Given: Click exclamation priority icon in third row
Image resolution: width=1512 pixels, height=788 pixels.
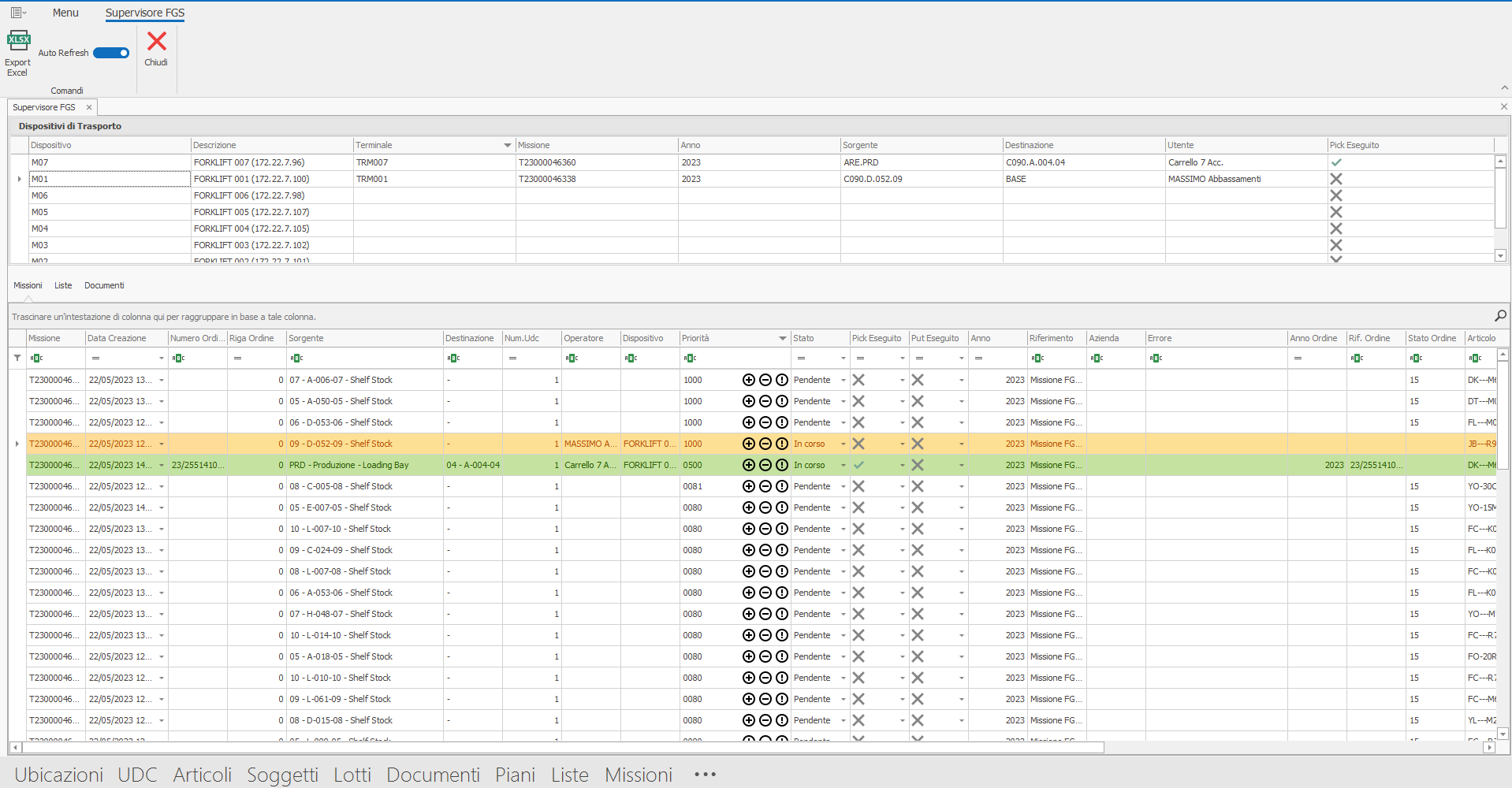Looking at the screenshot, I should tap(781, 422).
